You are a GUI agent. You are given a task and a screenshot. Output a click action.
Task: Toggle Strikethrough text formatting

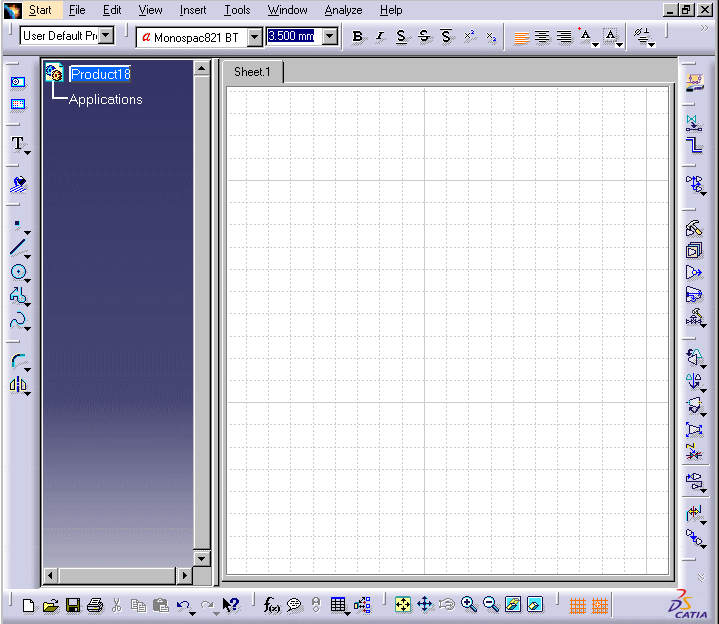click(x=423, y=37)
